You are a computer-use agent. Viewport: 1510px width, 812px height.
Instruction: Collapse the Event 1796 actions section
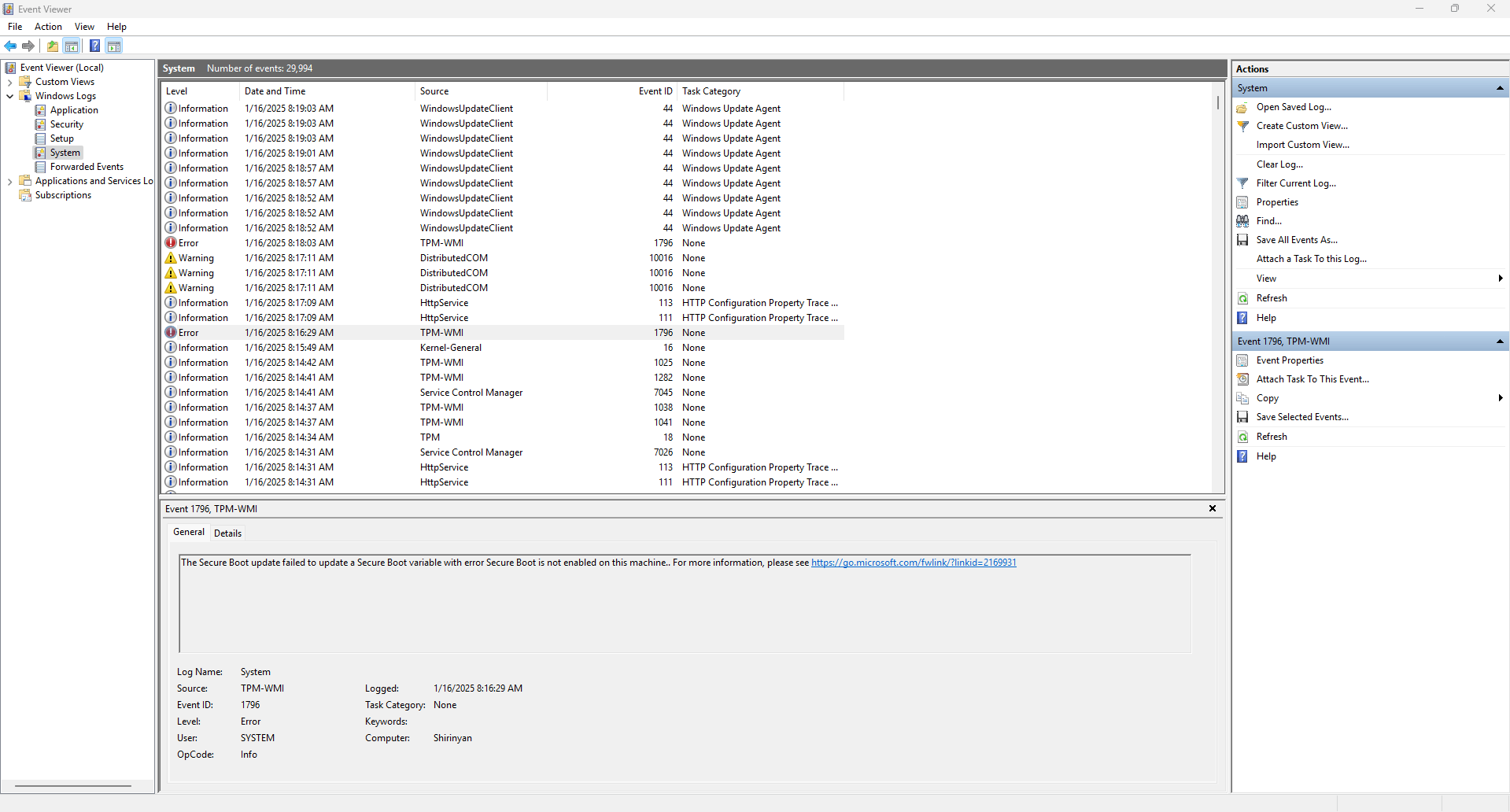(1500, 341)
